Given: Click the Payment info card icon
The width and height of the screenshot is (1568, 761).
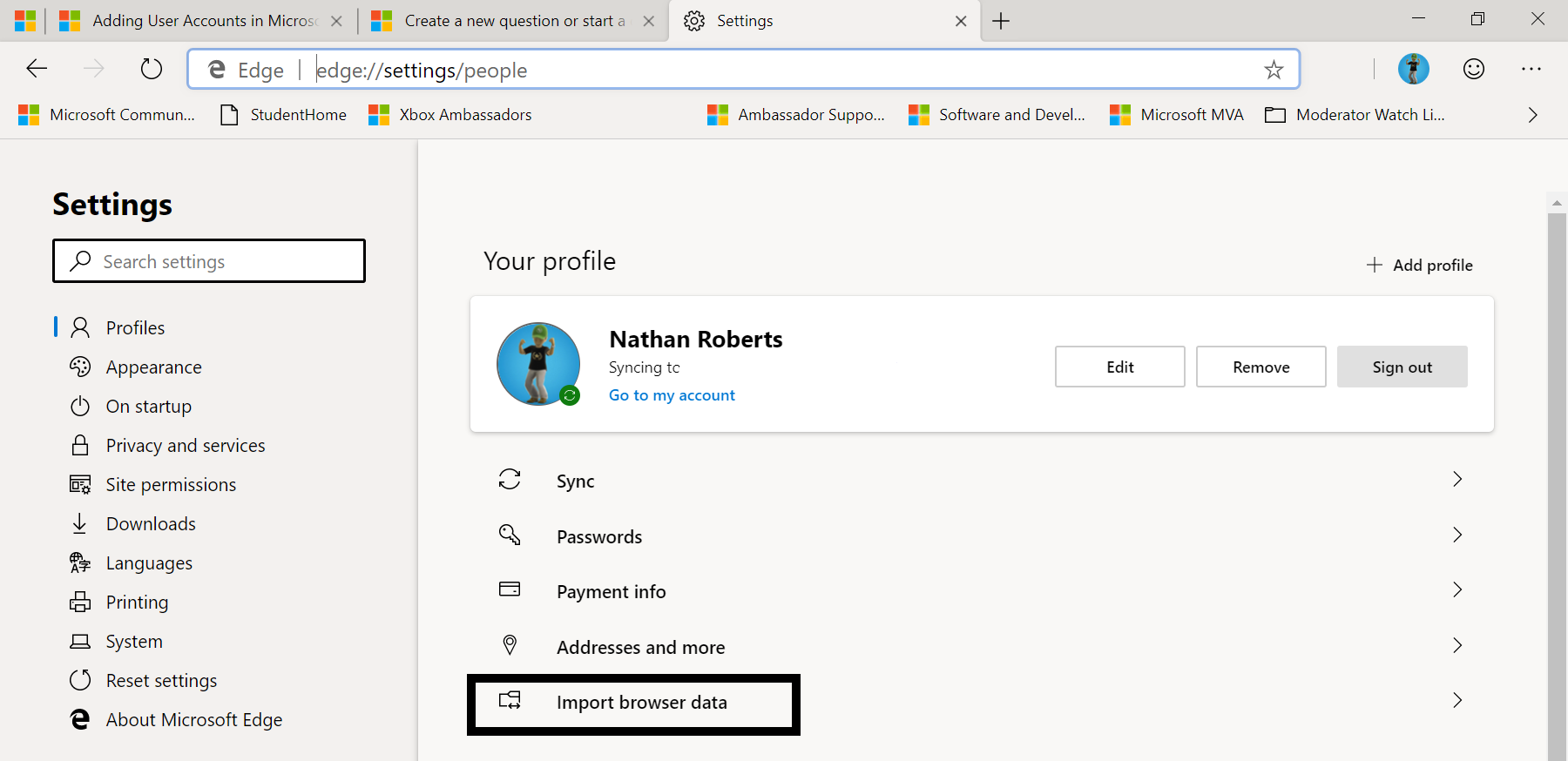Looking at the screenshot, I should [x=510, y=589].
